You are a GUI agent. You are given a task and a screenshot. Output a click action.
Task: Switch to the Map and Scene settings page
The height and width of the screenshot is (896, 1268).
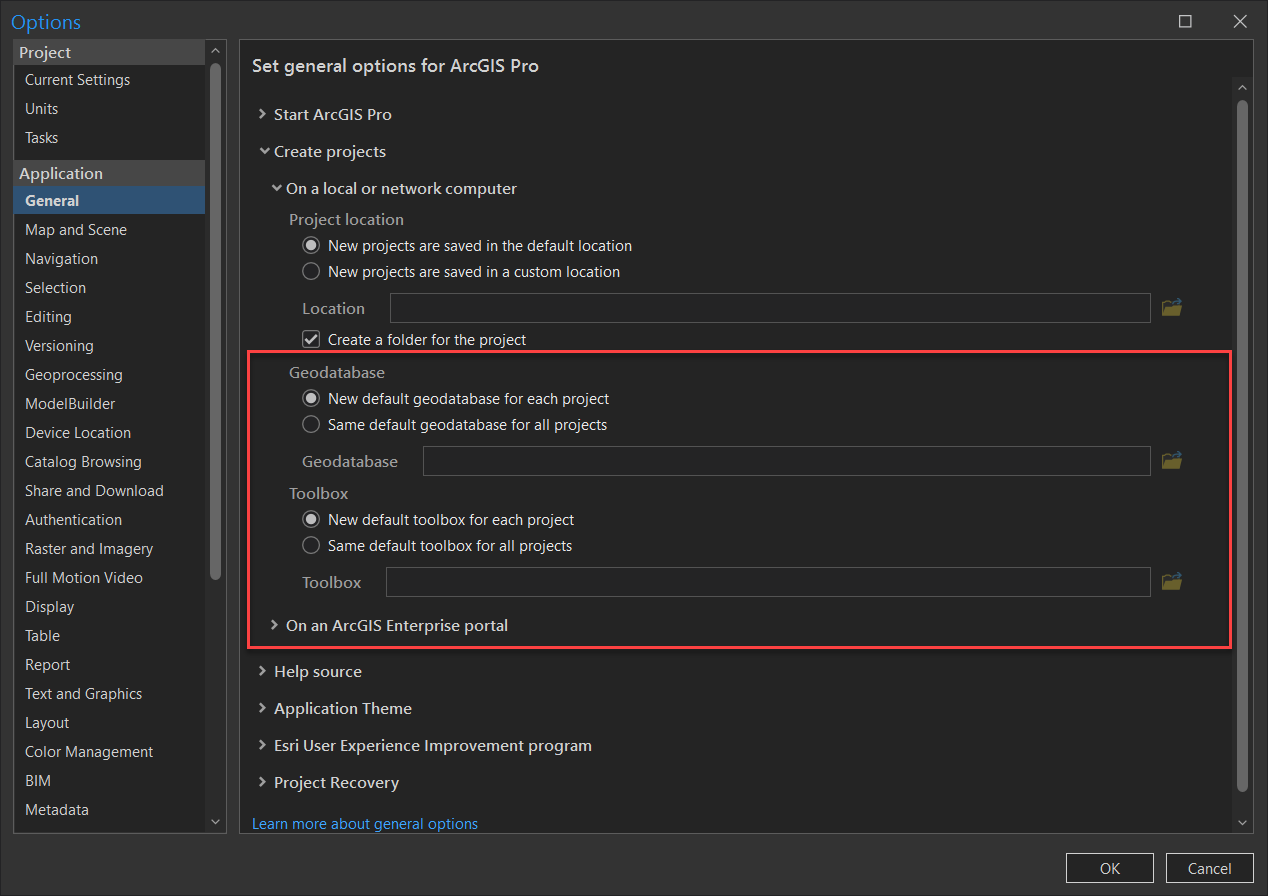[75, 229]
